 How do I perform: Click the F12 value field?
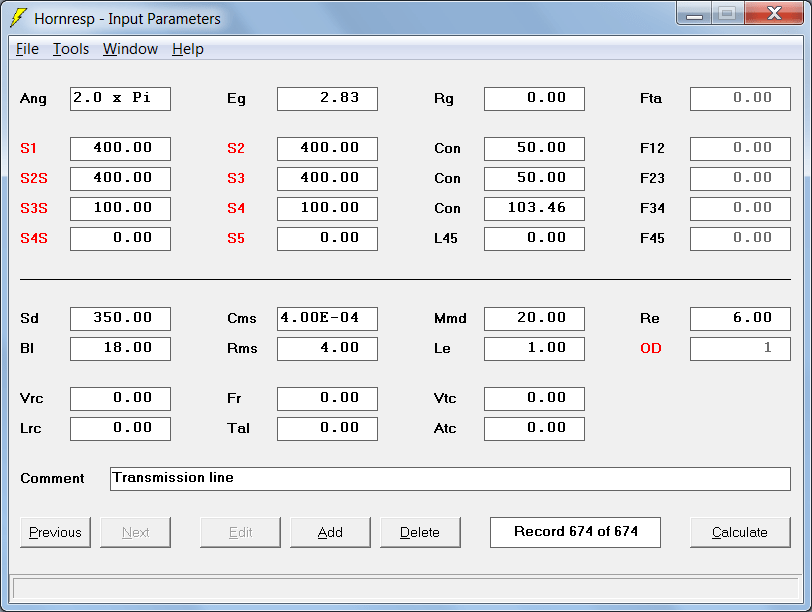tap(740, 149)
